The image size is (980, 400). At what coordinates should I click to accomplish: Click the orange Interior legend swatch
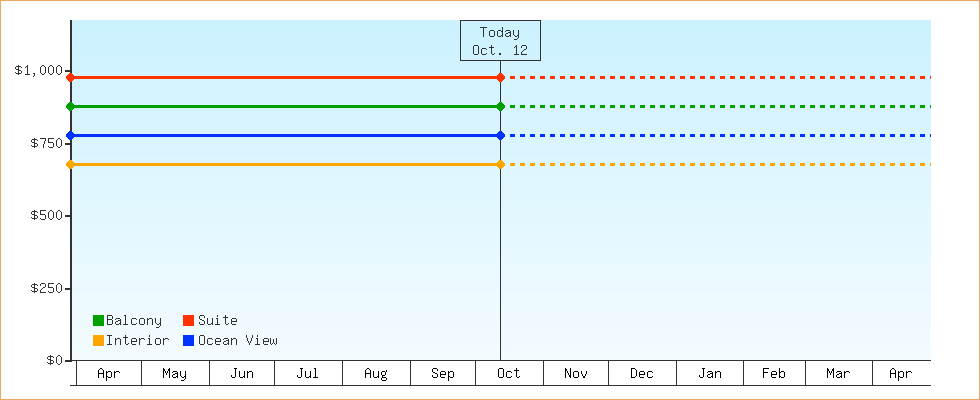98,341
